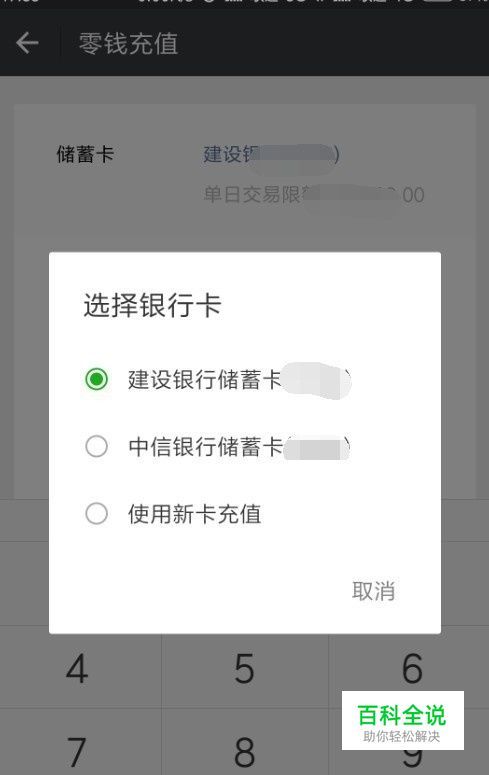Select the 使用新卡充值 text label

[x=194, y=514]
